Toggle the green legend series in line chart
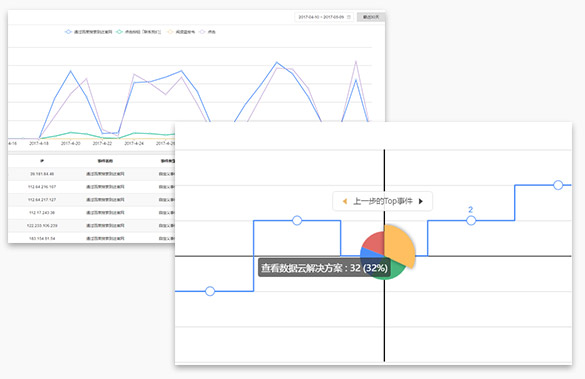This screenshot has height=379, width=585. (x=139, y=32)
